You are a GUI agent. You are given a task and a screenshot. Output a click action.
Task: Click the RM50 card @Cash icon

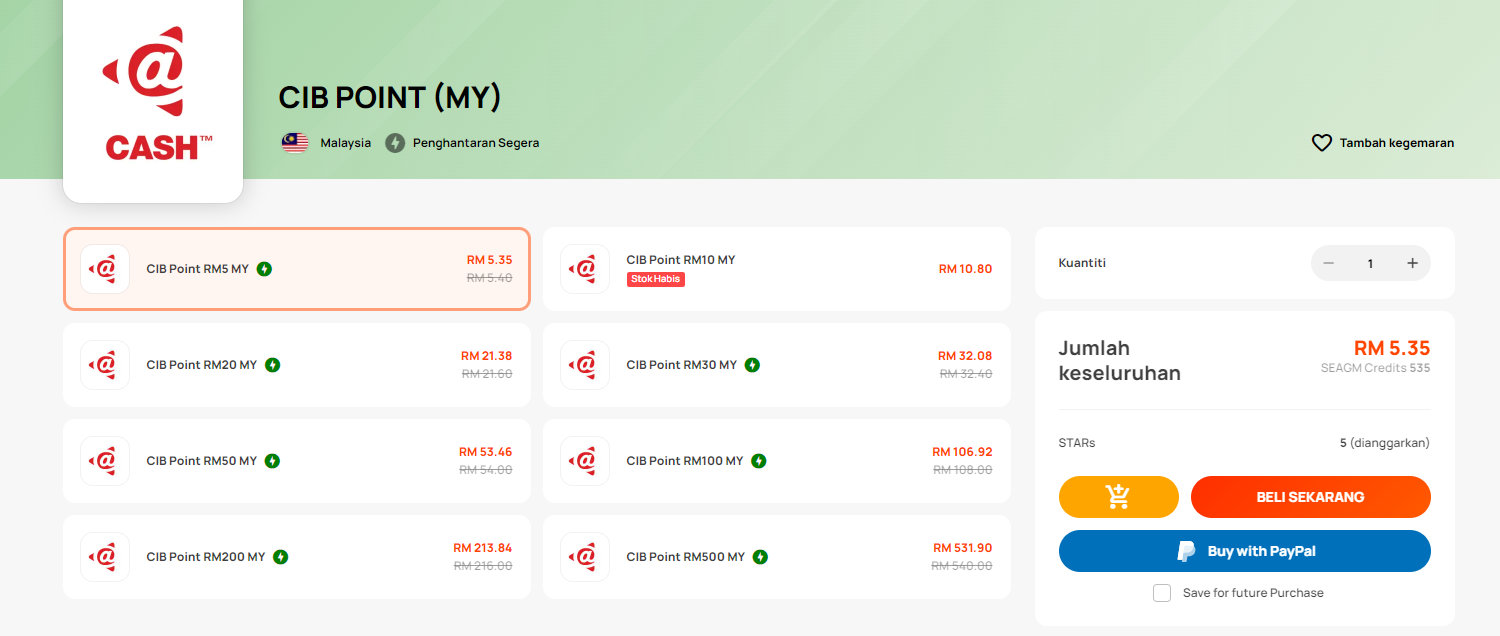(x=105, y=461)
